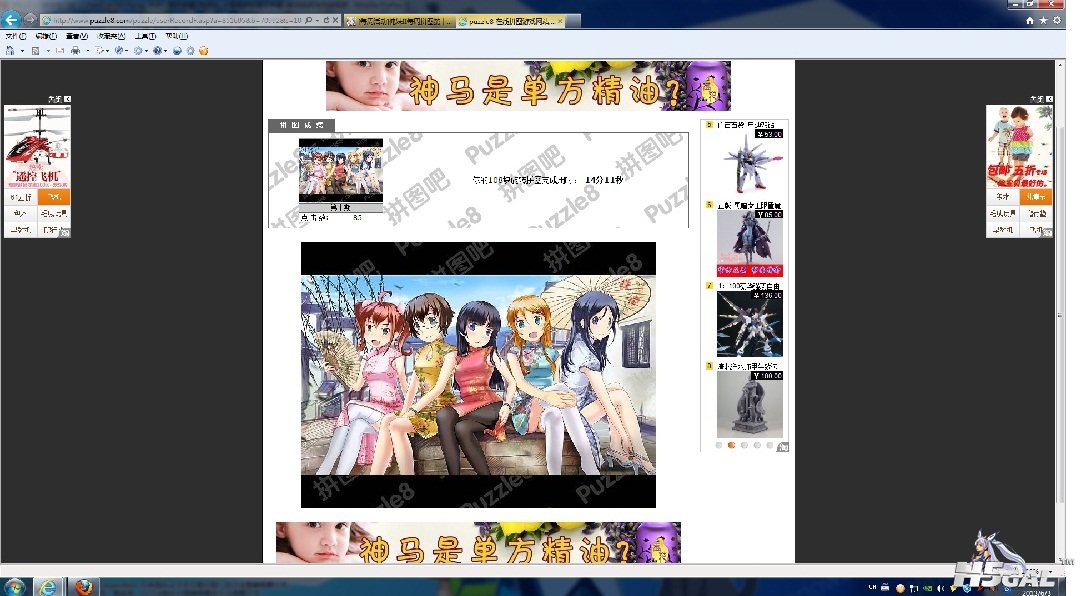Select the fifth carousel dot under products
This screenshot has height=596, width=1080.
coord(770,445)
